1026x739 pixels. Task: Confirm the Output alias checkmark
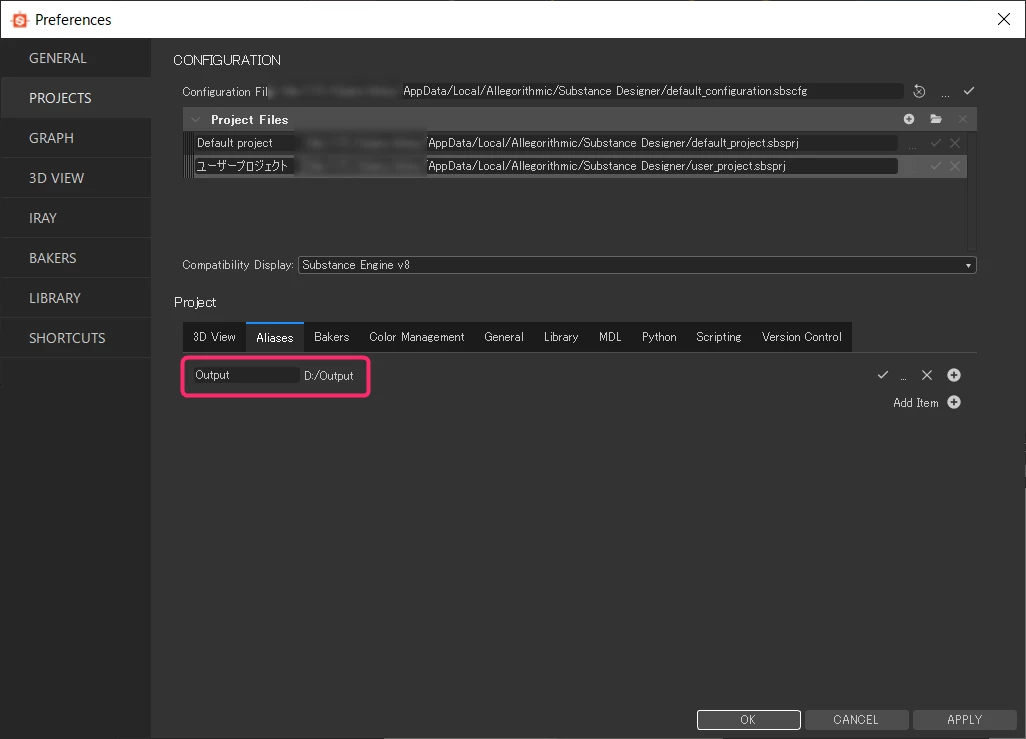(x=883, y=375)
